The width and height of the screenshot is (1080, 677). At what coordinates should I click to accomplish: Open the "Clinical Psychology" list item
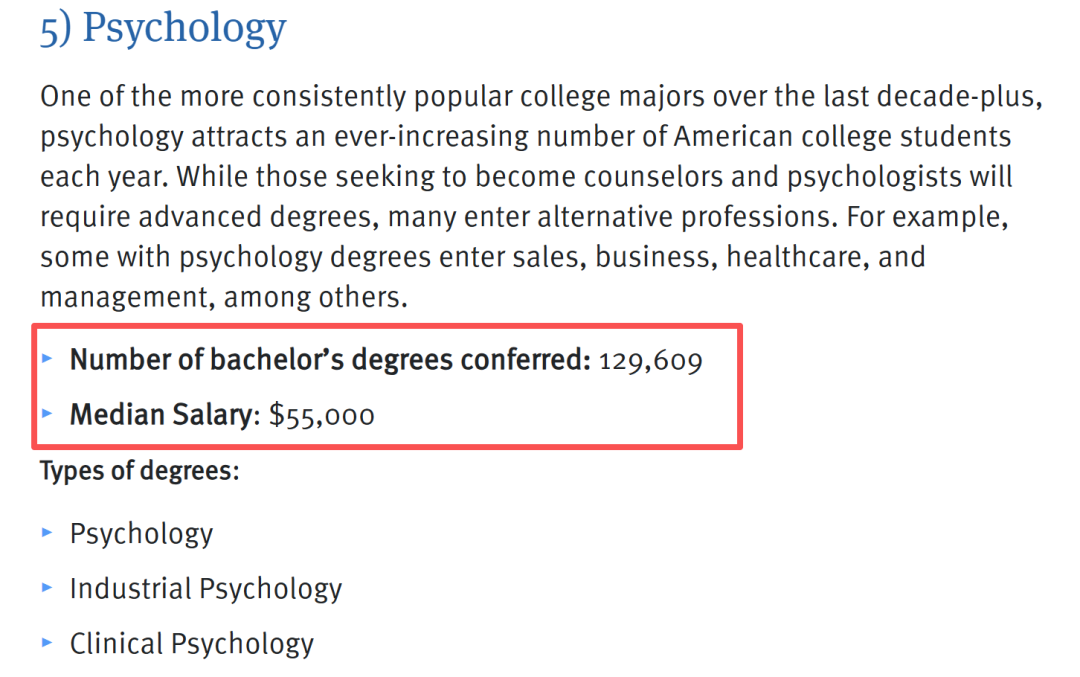[x=191, y=643]
